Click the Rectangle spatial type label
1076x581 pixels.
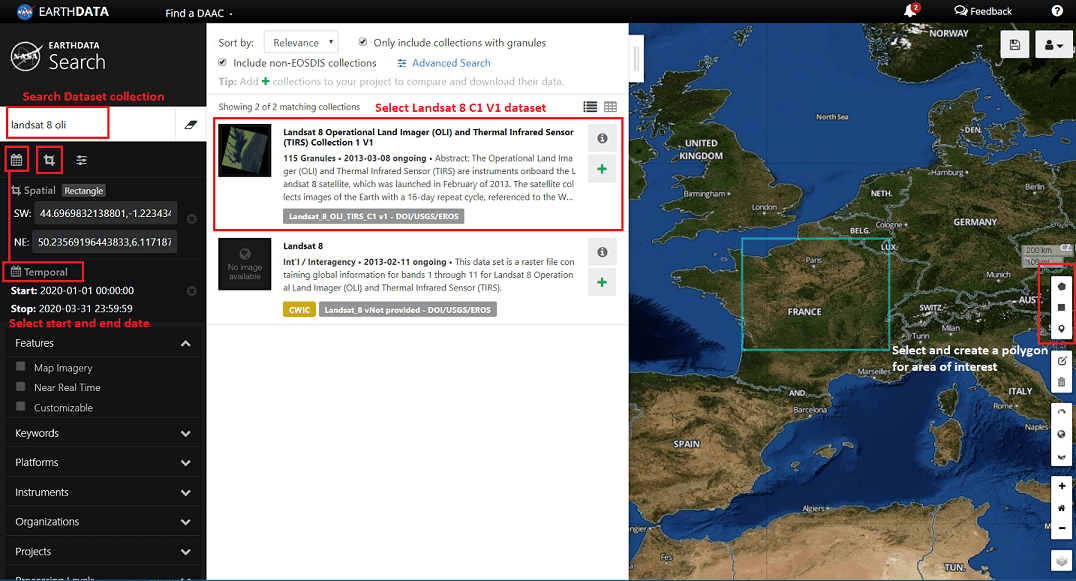pos(84,191)
